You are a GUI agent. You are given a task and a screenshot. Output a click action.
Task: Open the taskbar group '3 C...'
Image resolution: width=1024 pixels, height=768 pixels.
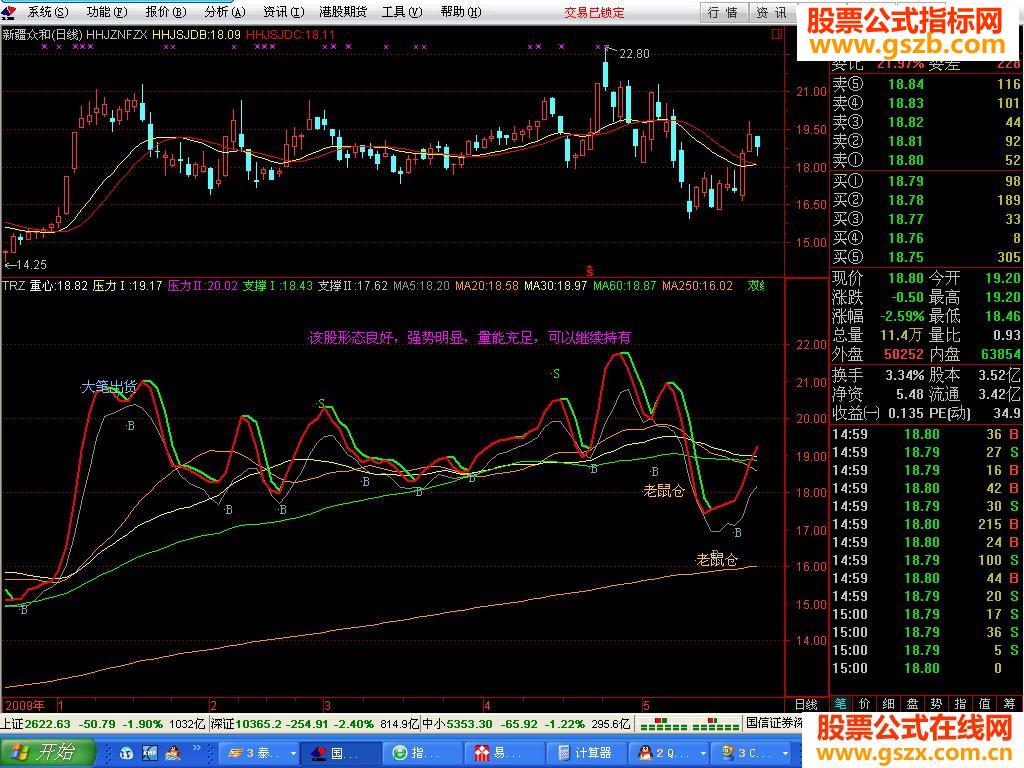coord(749,753)
